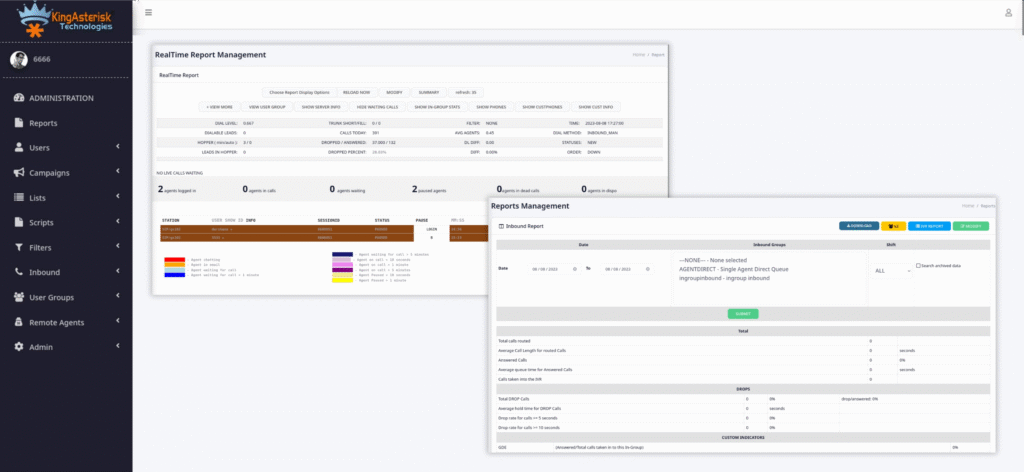This screenshot has width=1024, height=472.
Task: Expand the Inbound submenu chevron
Action: click(x=118, y=272)
